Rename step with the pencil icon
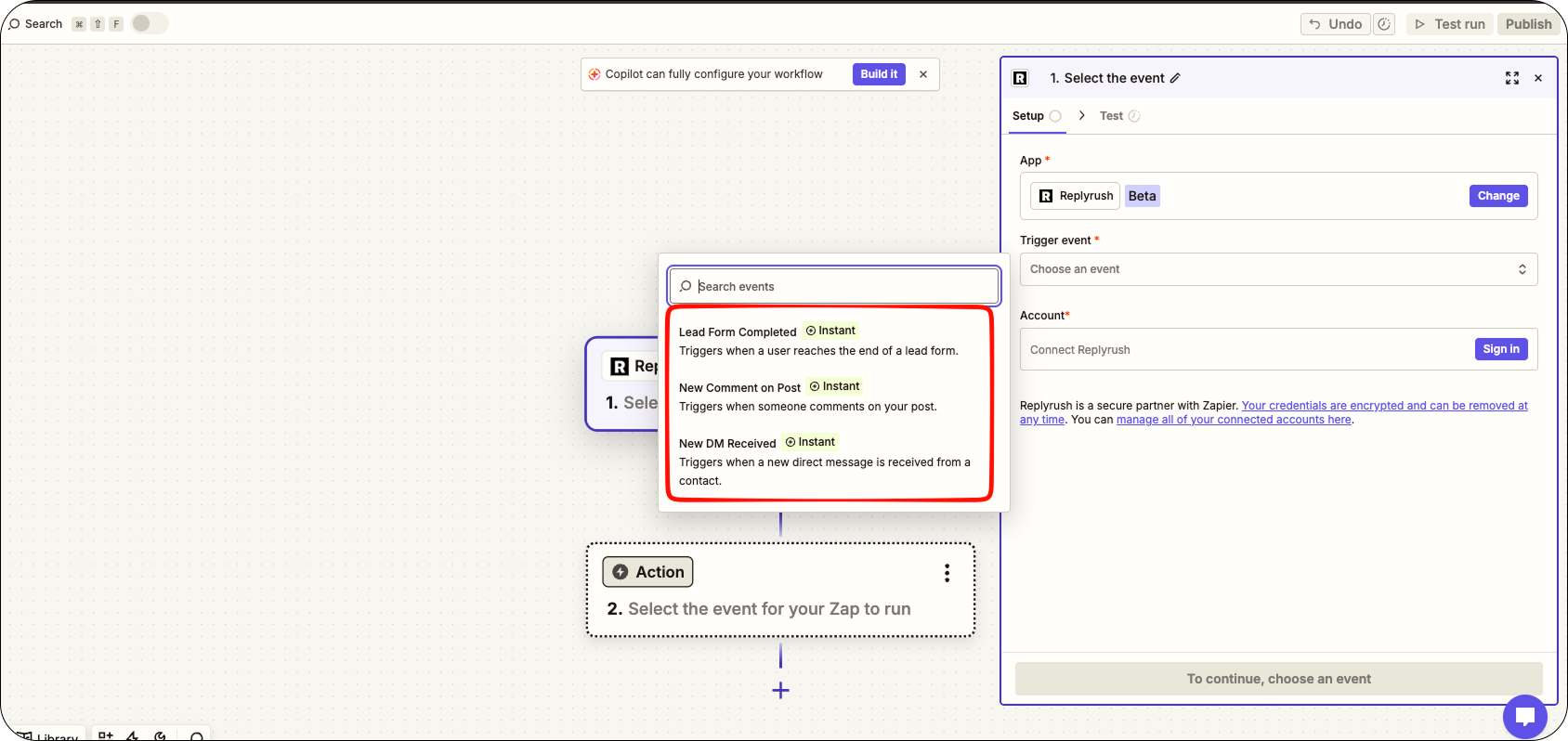The width and height of the screenshot is (1568, 741). tap(1175, 78)
